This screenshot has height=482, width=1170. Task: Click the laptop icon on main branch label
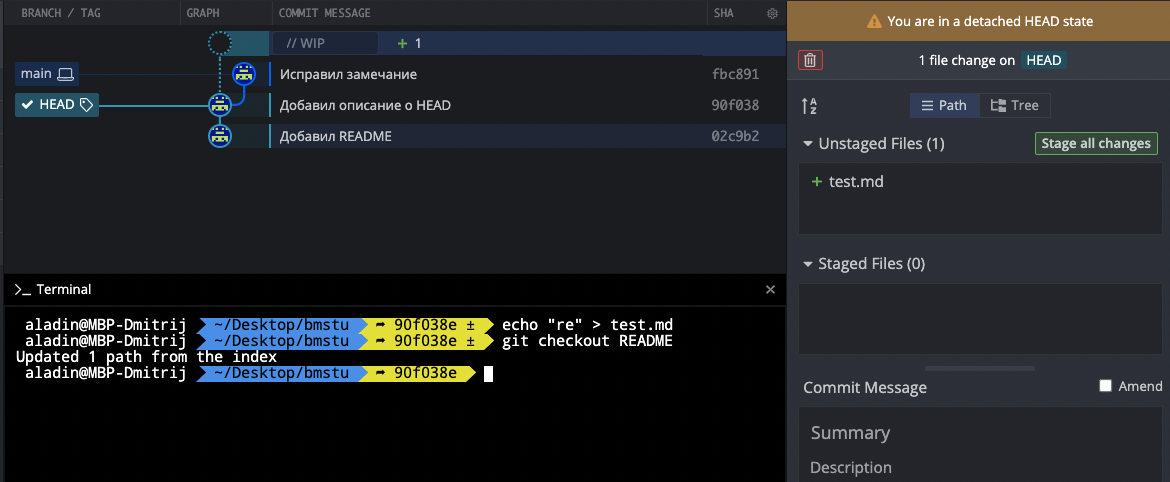(x=66, y=74)
